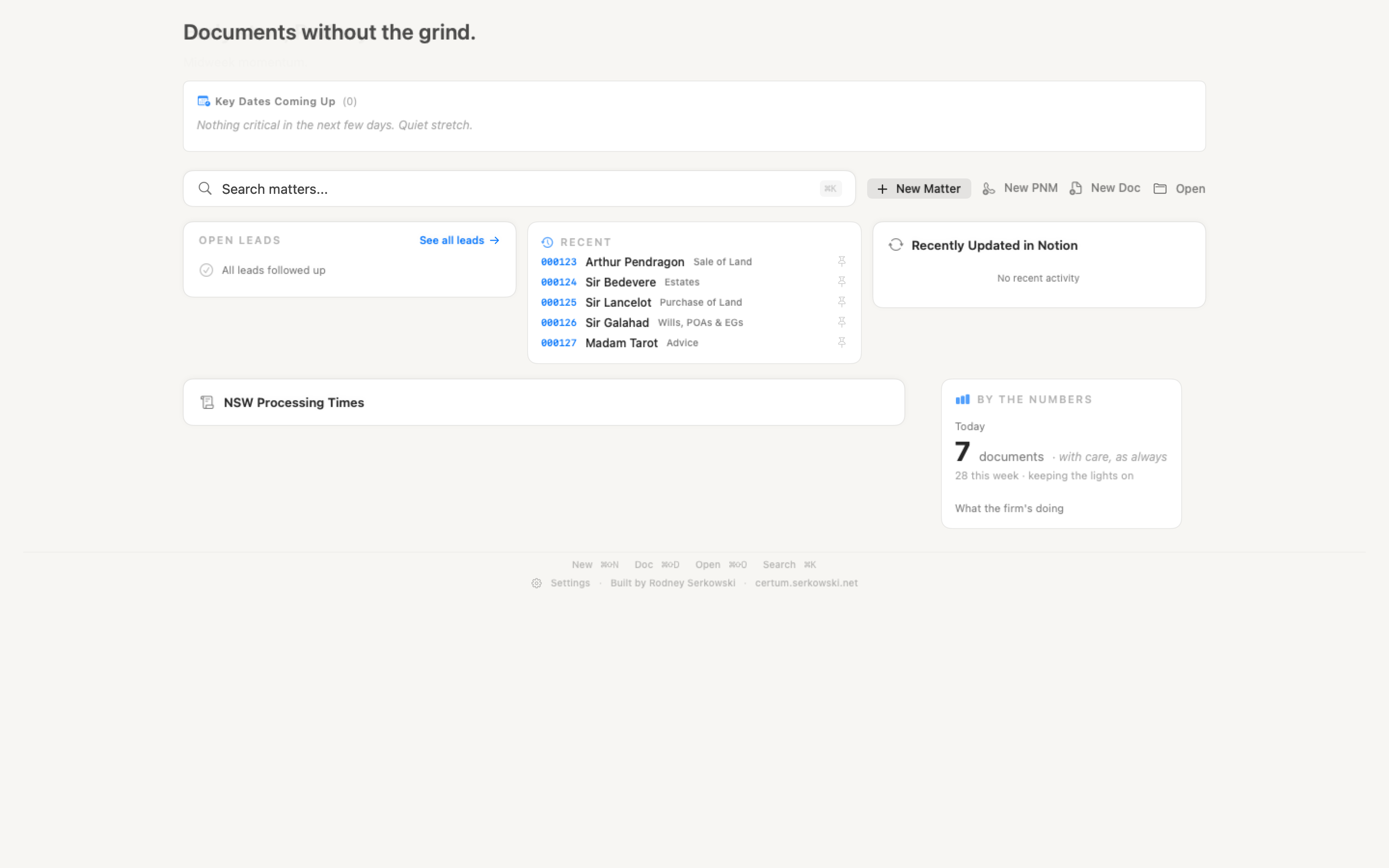Viewport: 1389px width, 868px height.
Task: Click the Open shortcut hint in footer
Action: (x=721, y=565)
